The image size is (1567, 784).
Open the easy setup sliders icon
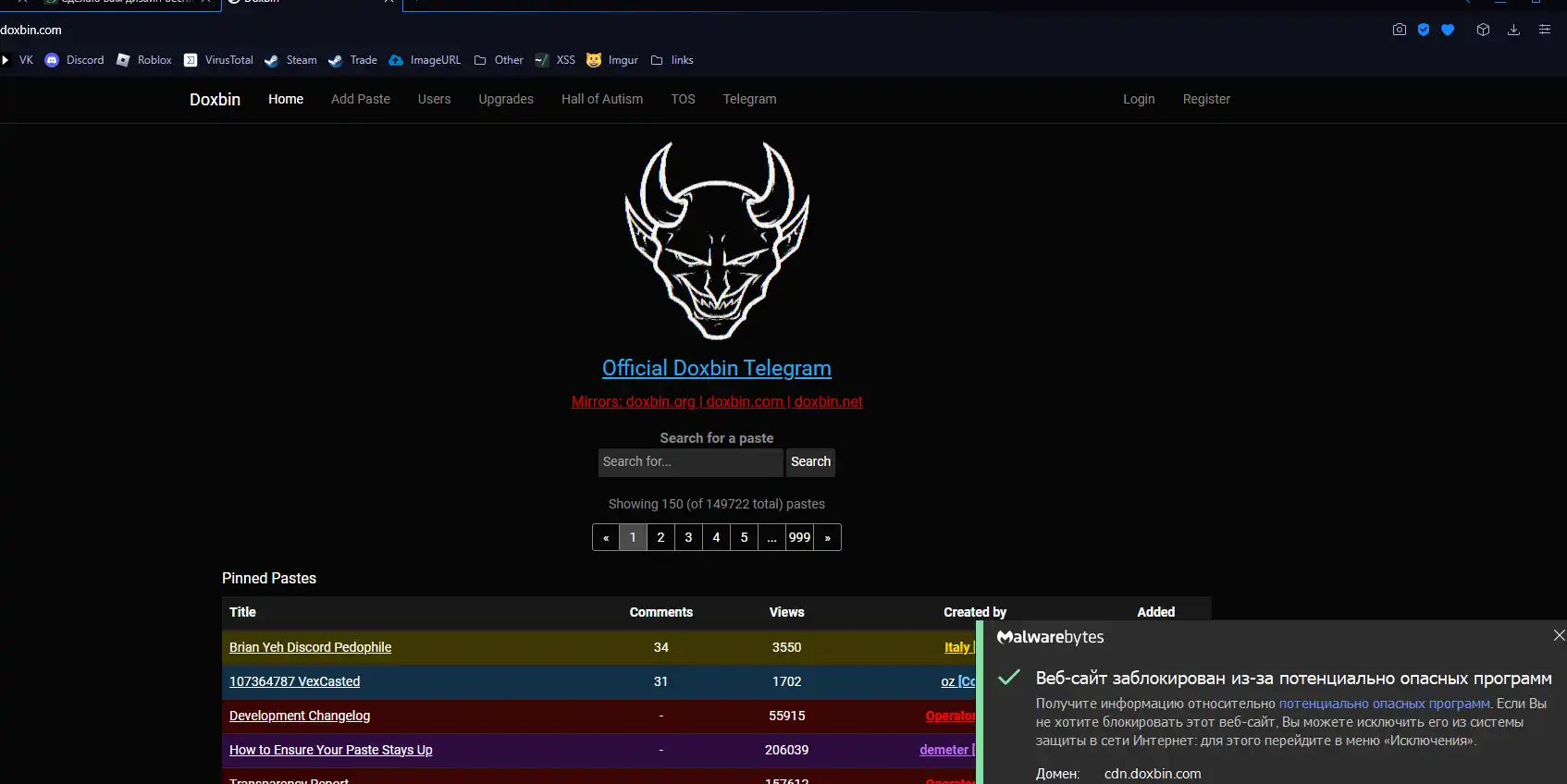point(1544,30)
